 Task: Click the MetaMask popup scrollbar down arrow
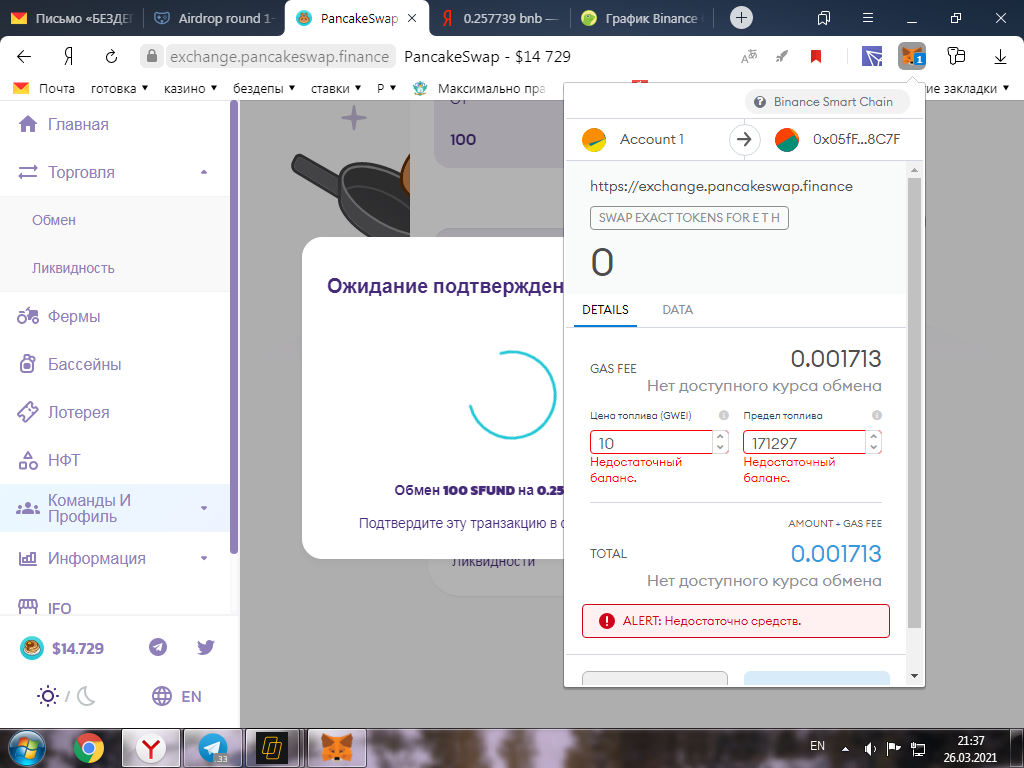click(914, 675)
